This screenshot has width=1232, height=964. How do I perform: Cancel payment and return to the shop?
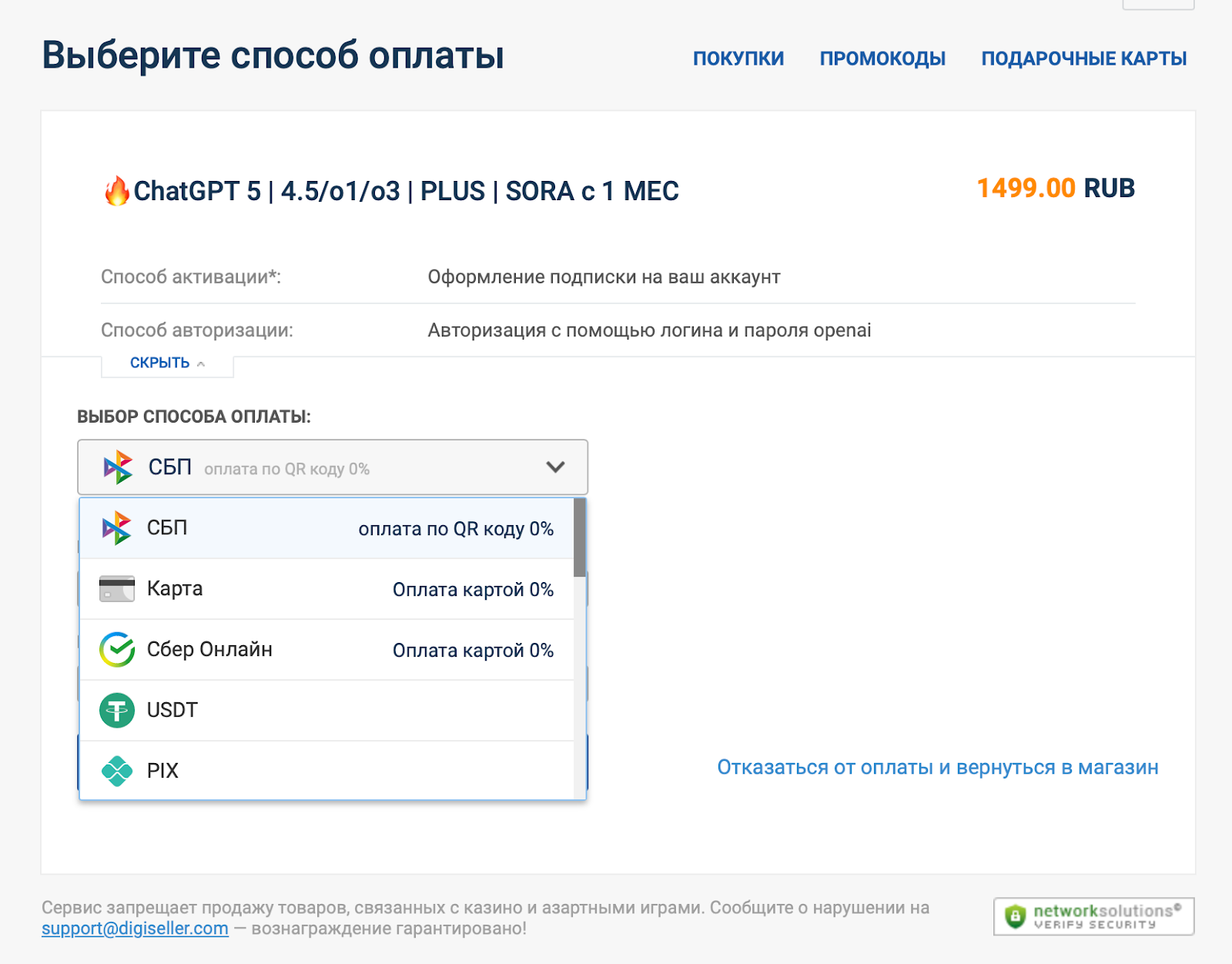(x=937, y=768)
